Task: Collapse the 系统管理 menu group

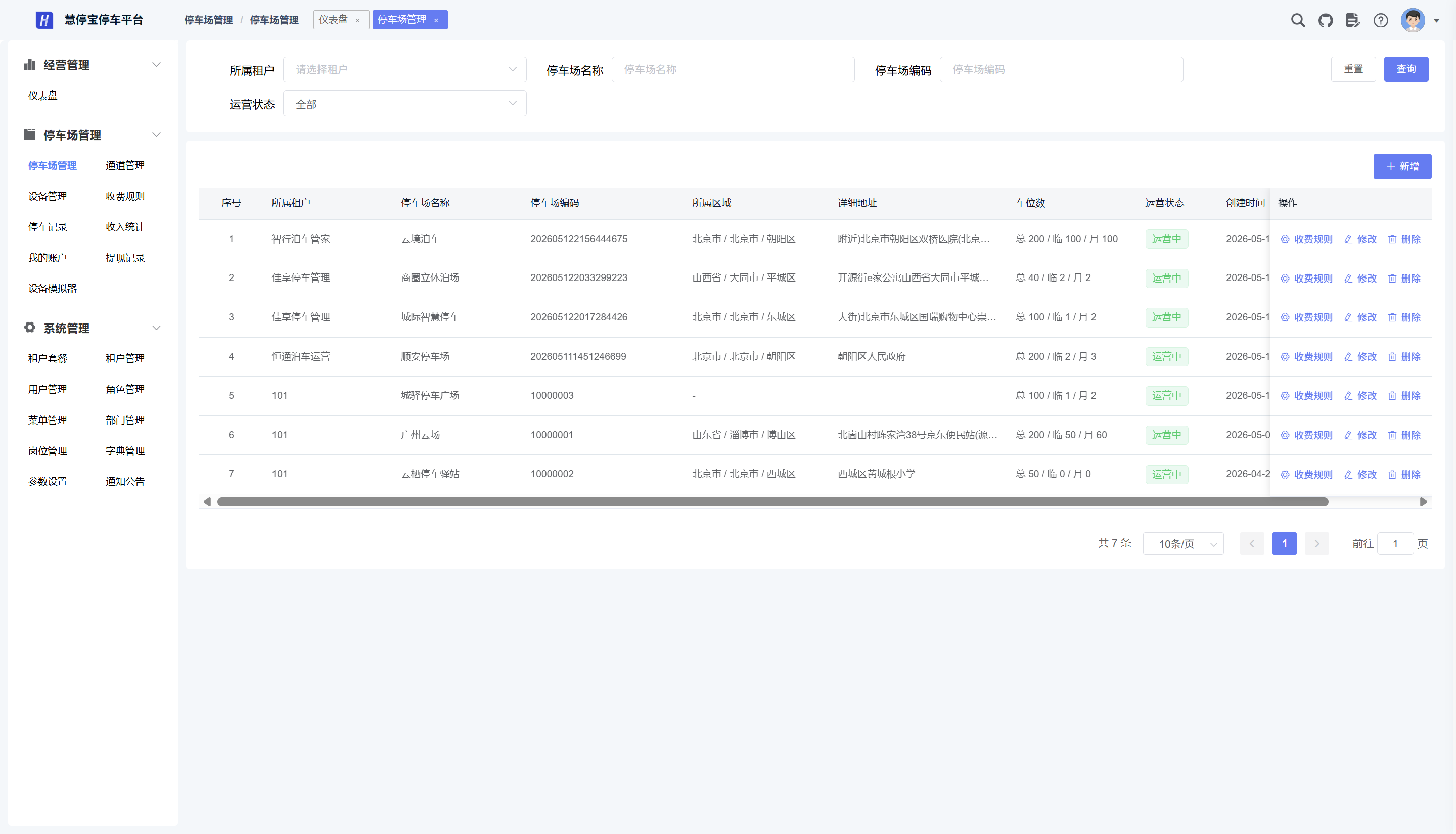Action: pyautogui.click(x=156, y=328)
